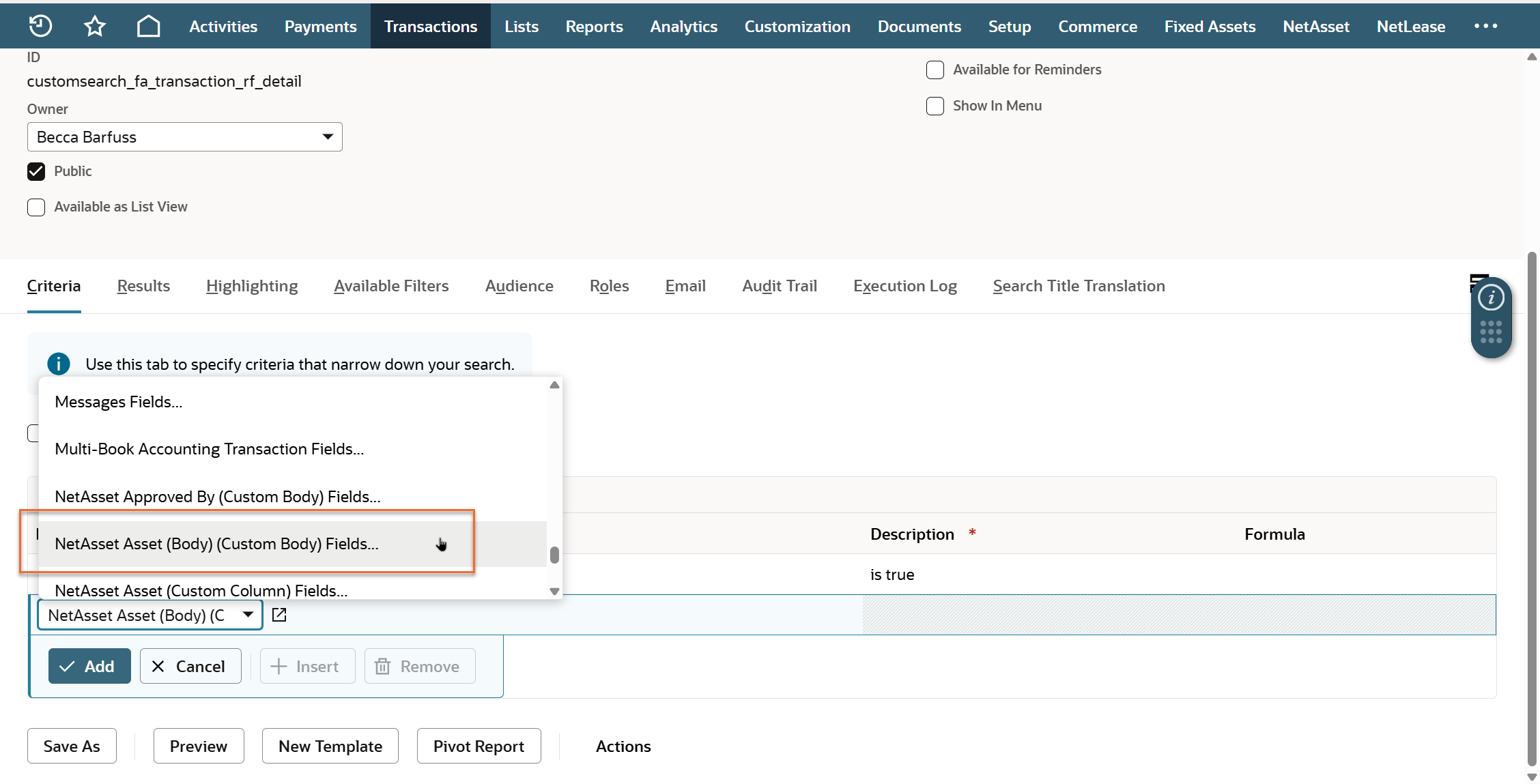Open the Recent Records history icon

coord(40,26)
